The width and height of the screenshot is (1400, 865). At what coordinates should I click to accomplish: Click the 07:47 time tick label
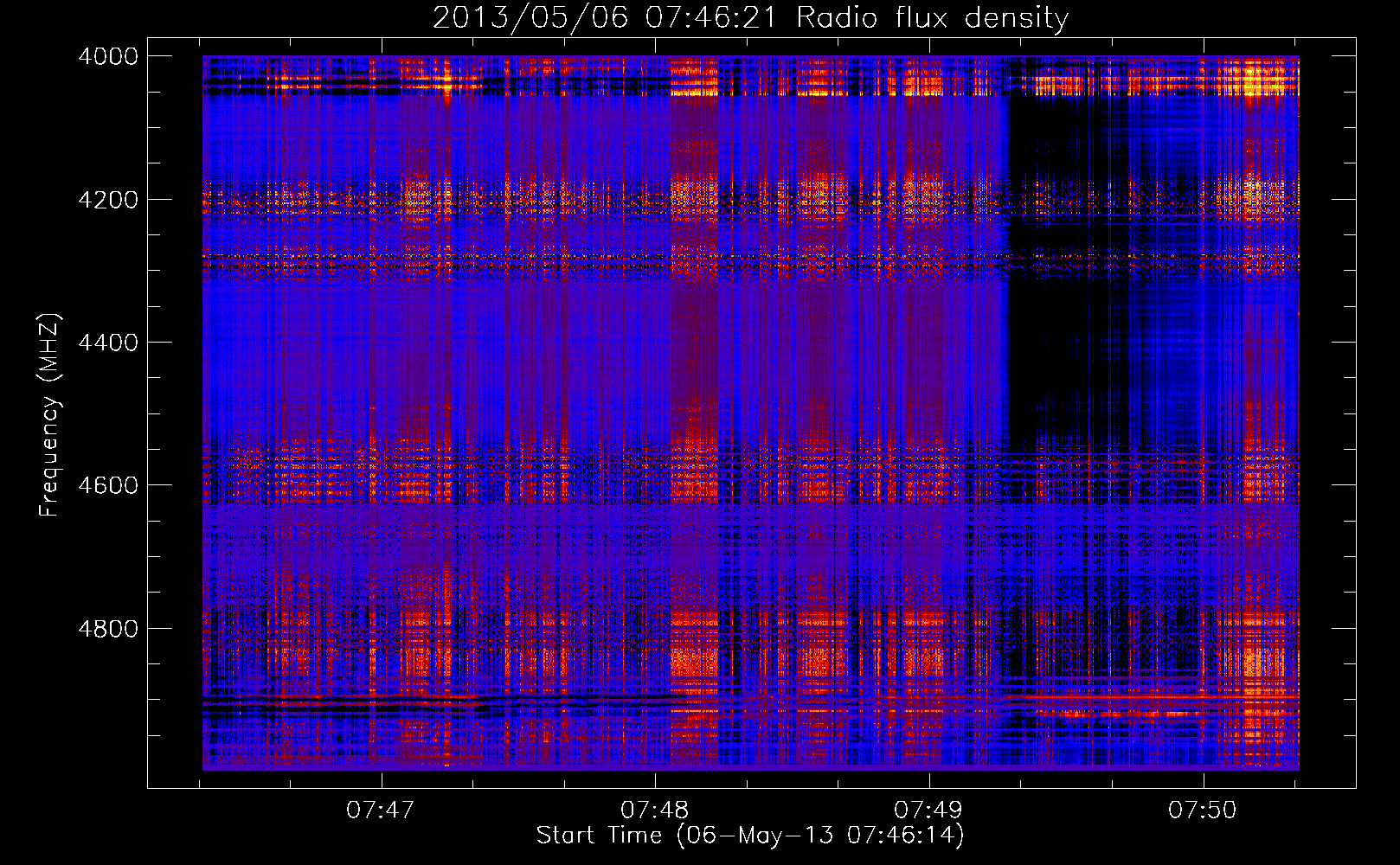coord(381,811)
